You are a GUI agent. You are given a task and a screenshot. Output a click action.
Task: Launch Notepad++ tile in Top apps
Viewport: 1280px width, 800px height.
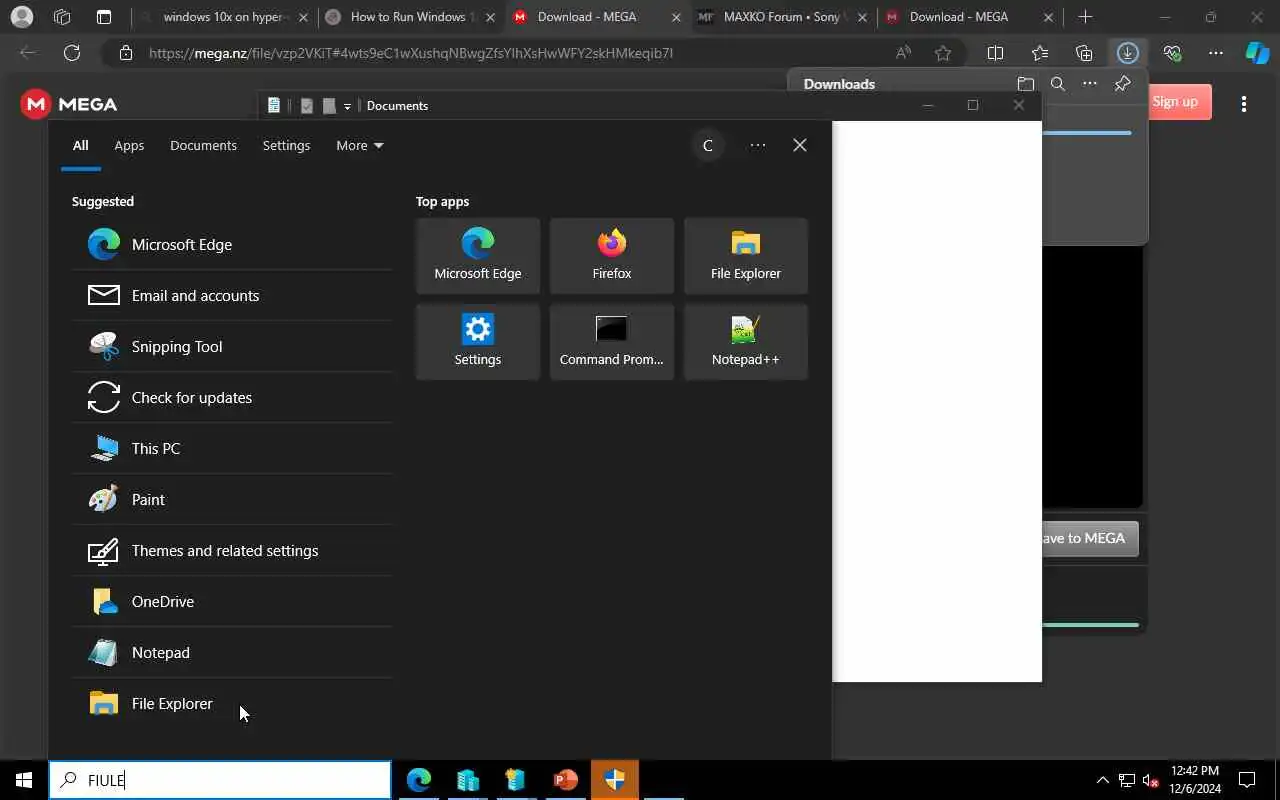[746, 342]
